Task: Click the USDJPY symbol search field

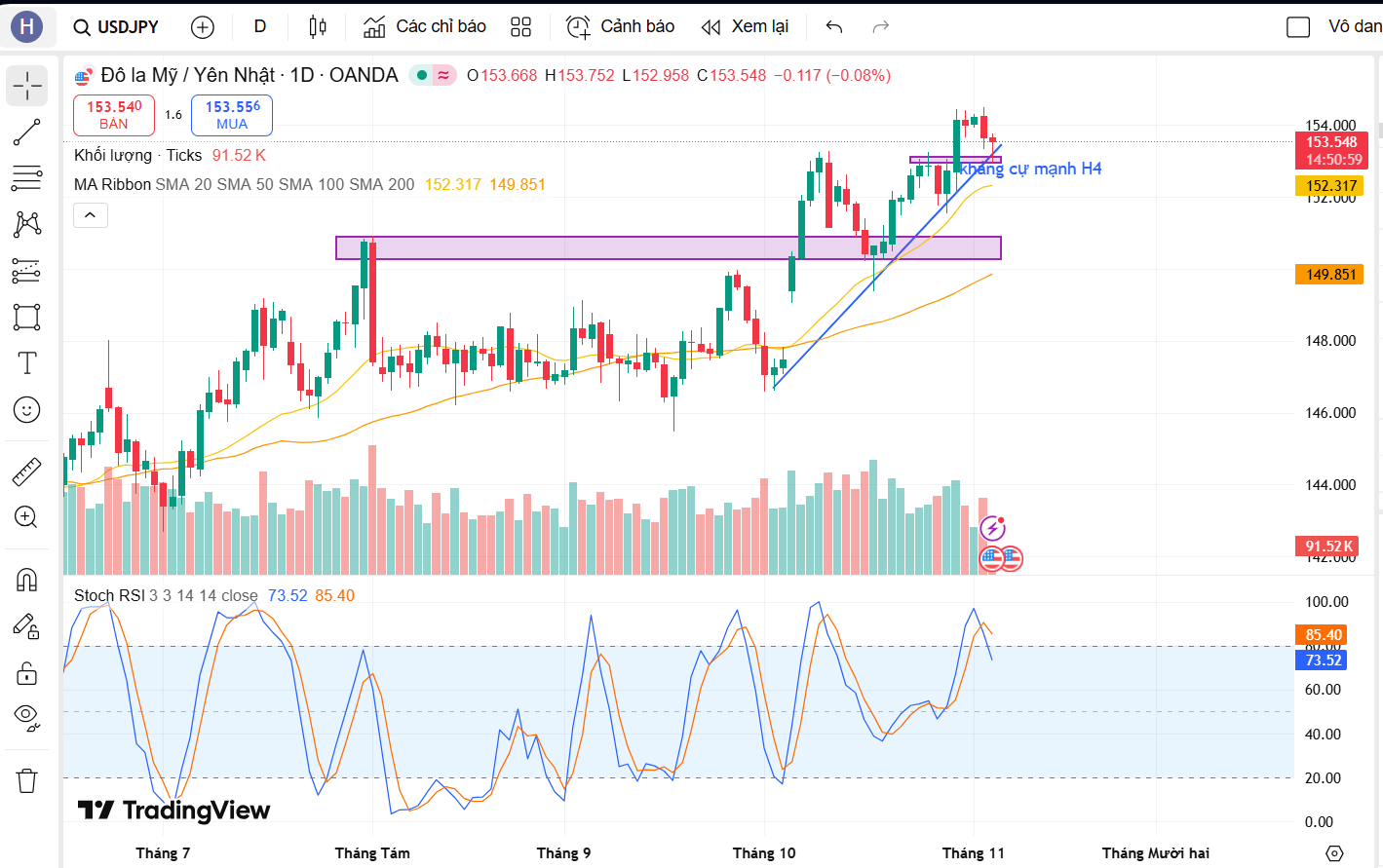Action: (x=117, y=27)
